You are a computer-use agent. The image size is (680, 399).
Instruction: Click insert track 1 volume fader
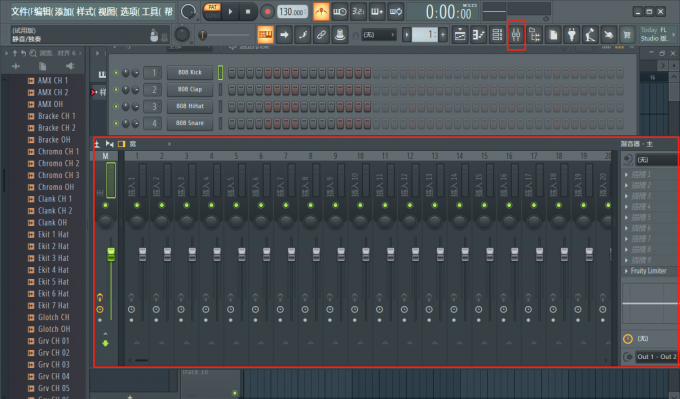(x=142, y=254)
